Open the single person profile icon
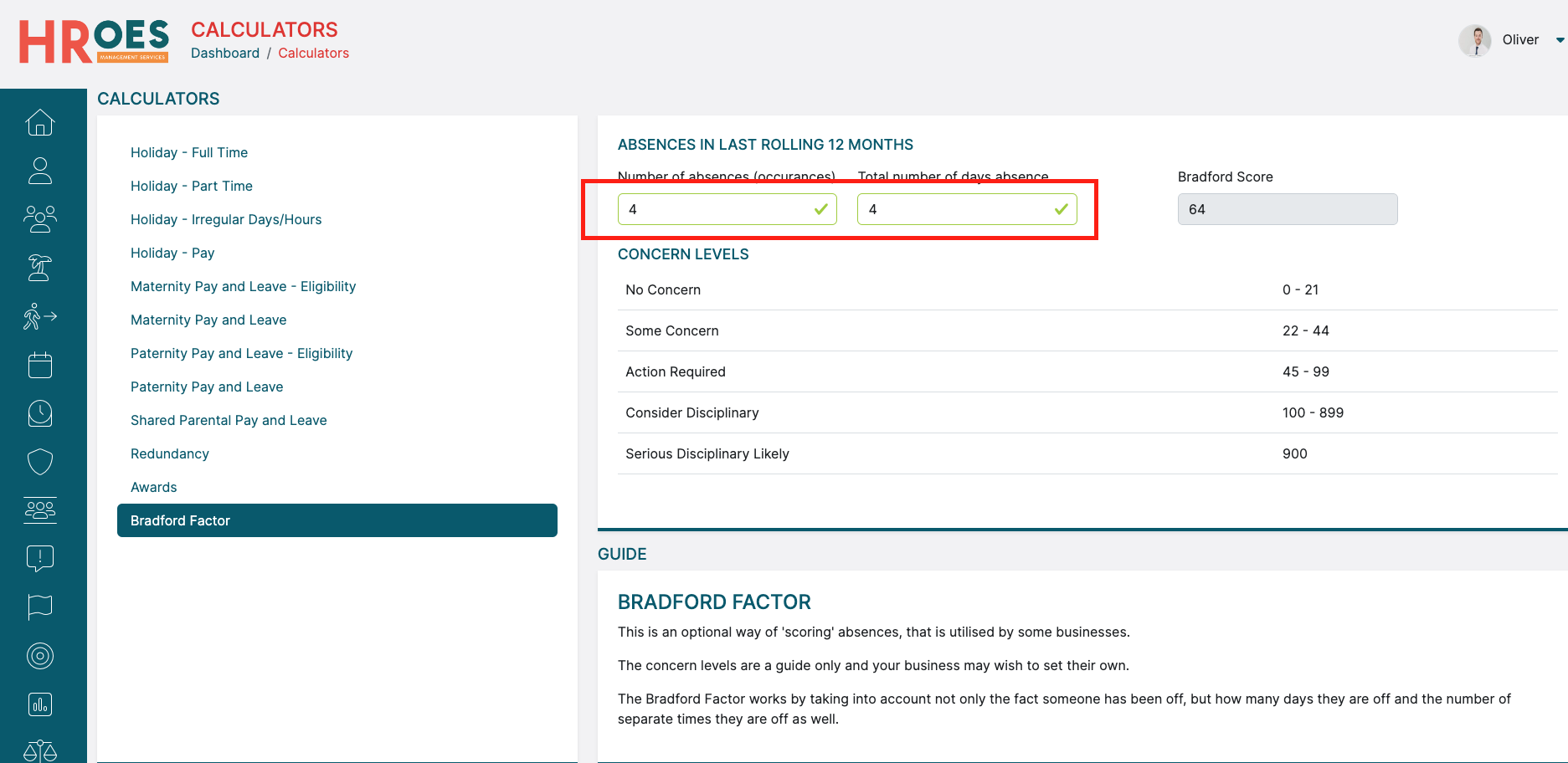Image resolution: width=1568 pixels, height=763 pixels. tap(40, 171)
